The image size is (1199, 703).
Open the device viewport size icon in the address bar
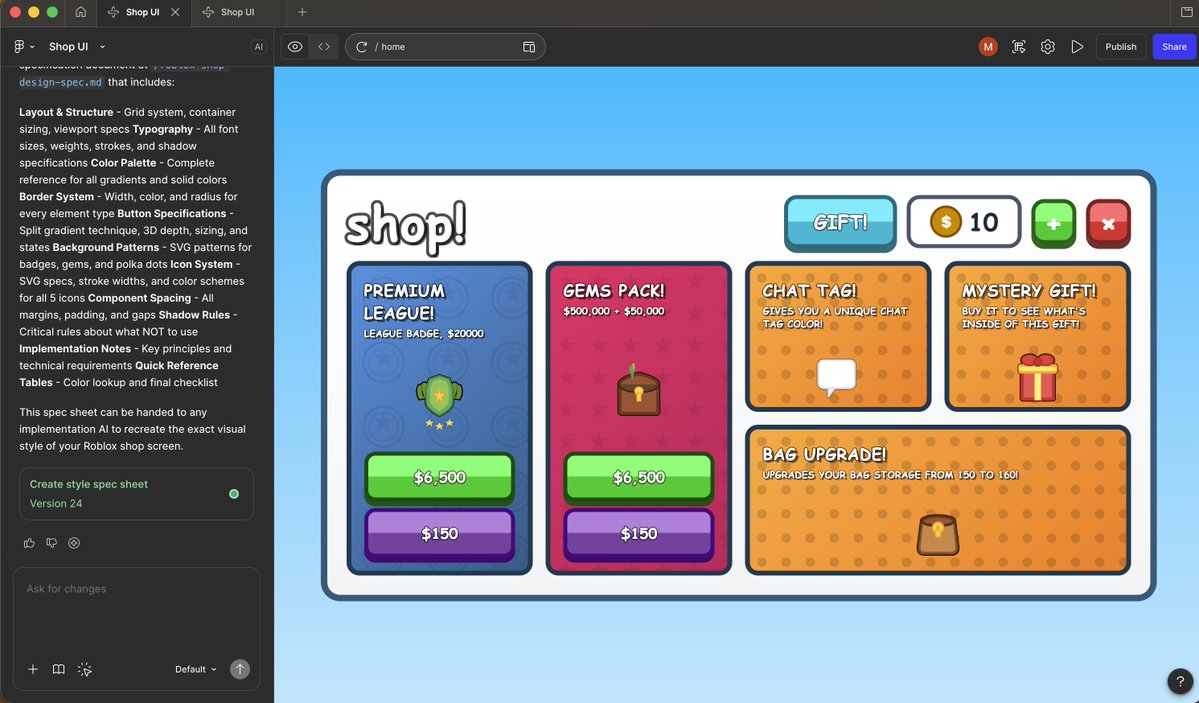528,47
